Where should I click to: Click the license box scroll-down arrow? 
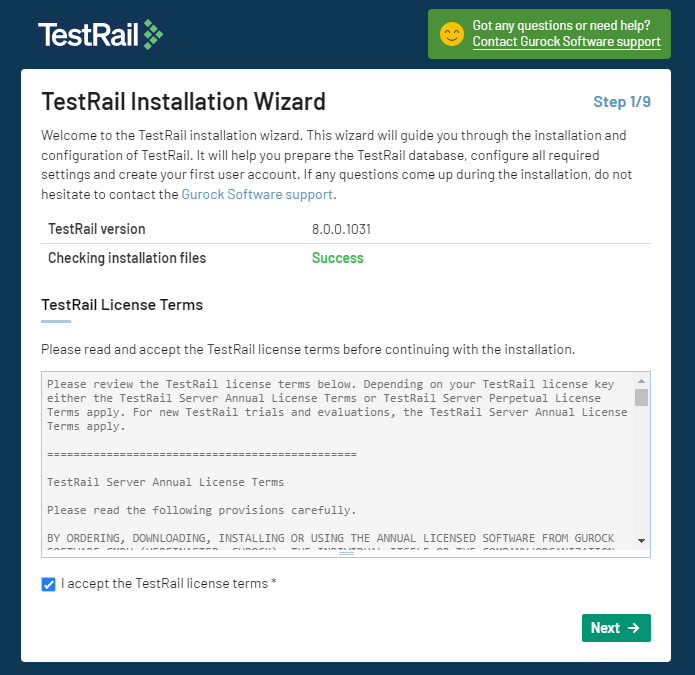(641, 541)
